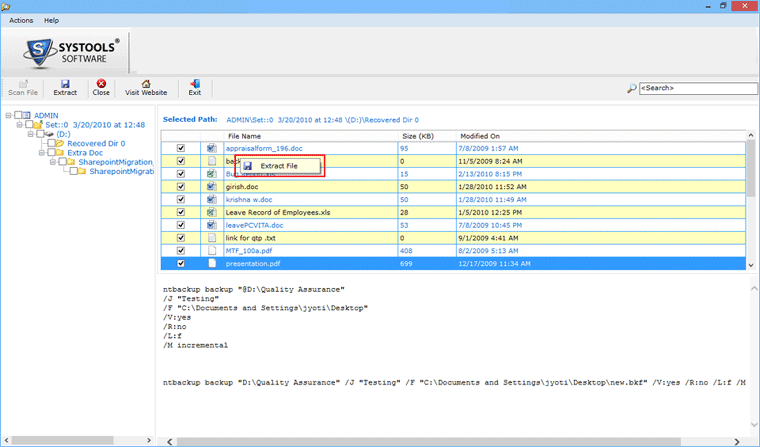Click the Word icon beside girish.doc
This screenshot has height=447, width=760.
click(x=212, y=187)
